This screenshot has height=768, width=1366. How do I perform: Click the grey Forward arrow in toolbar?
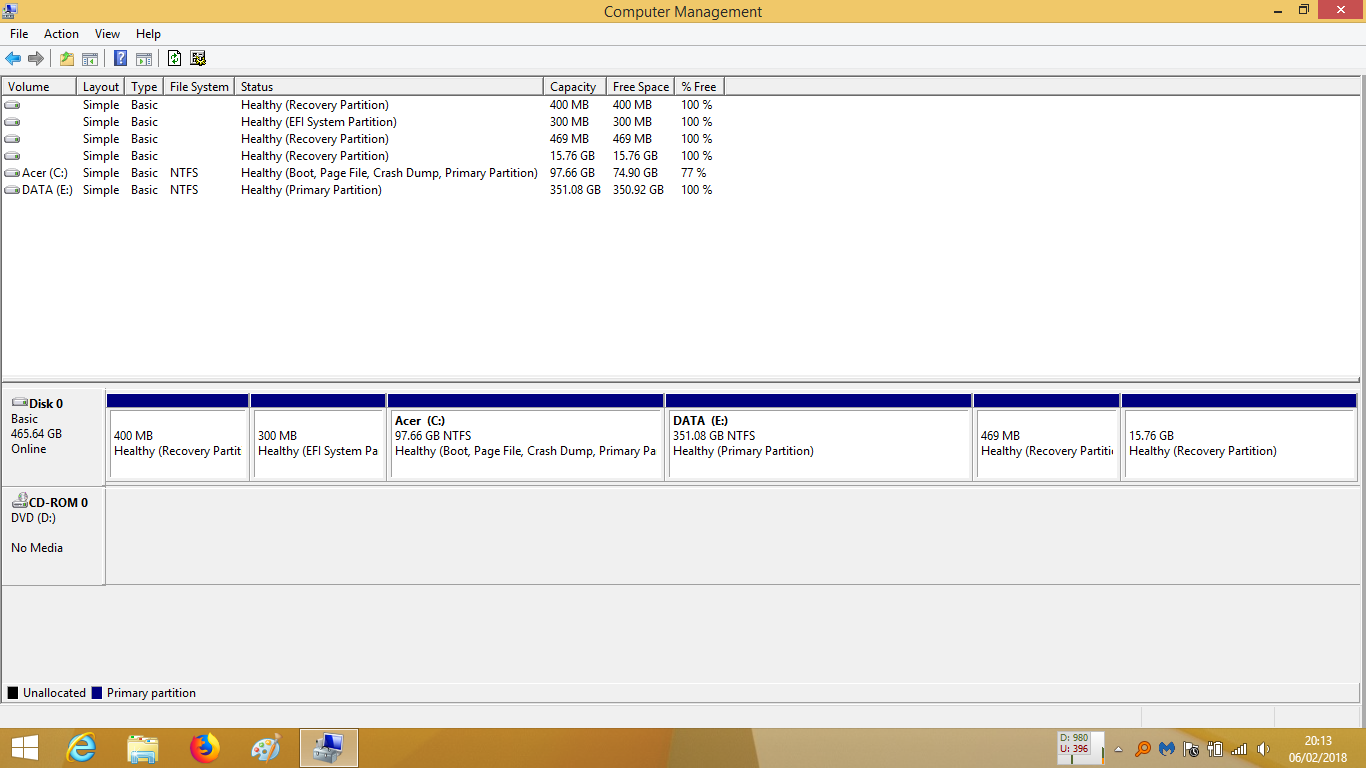click(36, 58)
